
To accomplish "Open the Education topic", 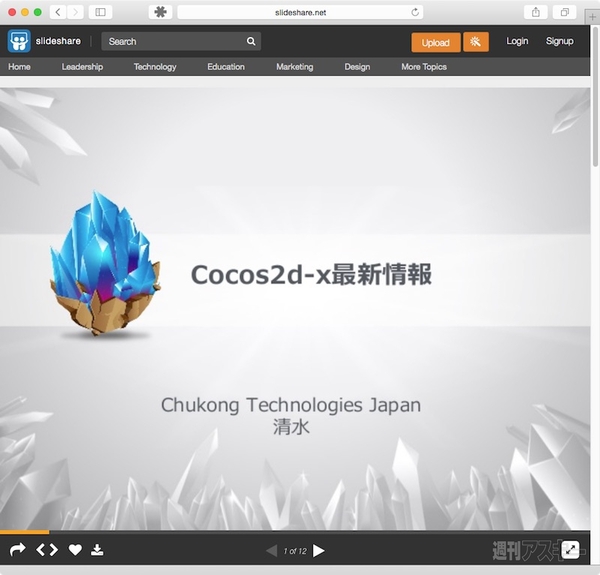I will [226, 67].
